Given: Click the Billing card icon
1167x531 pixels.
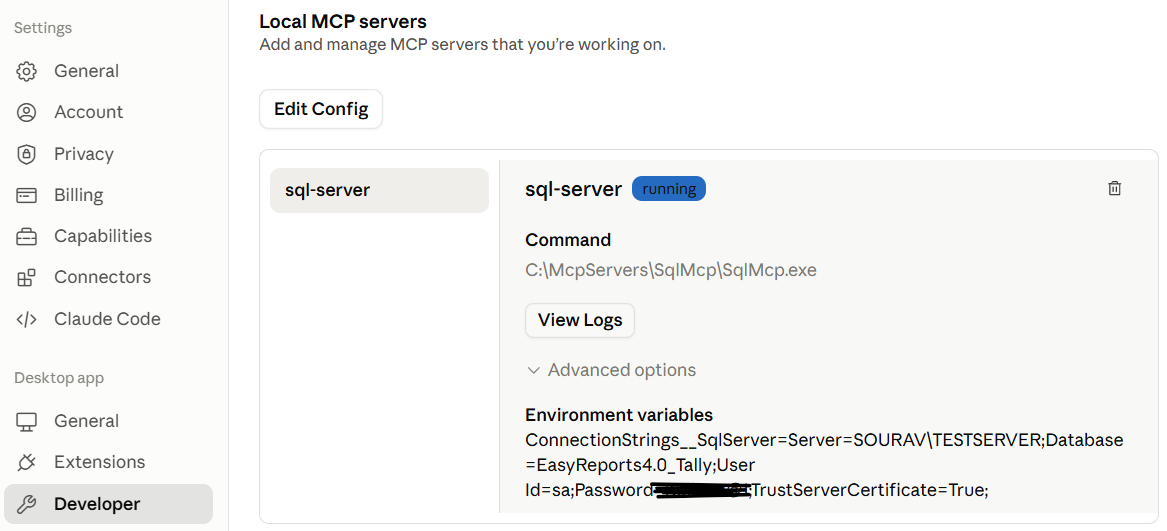Looking at the screenshot, I should coord(26,195).
